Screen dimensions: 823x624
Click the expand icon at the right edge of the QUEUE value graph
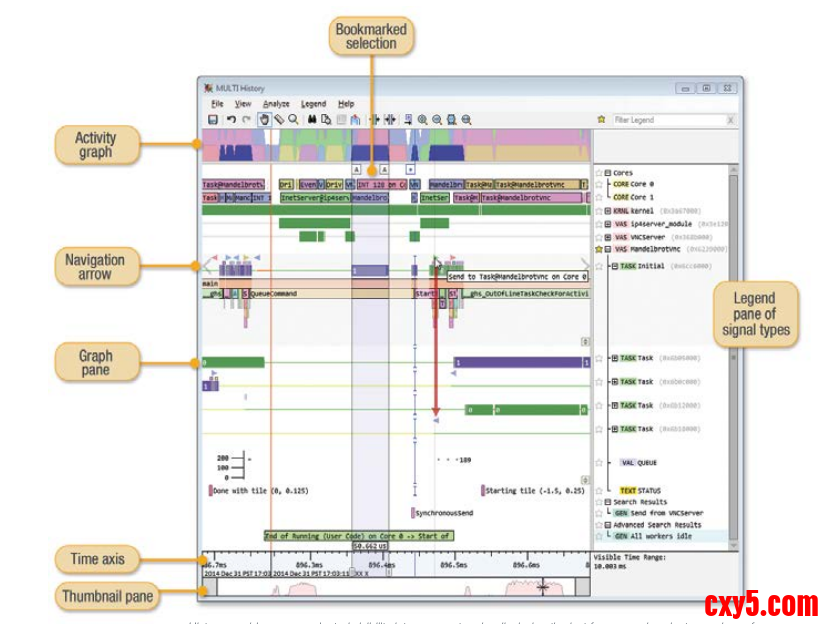pos(585,480)
